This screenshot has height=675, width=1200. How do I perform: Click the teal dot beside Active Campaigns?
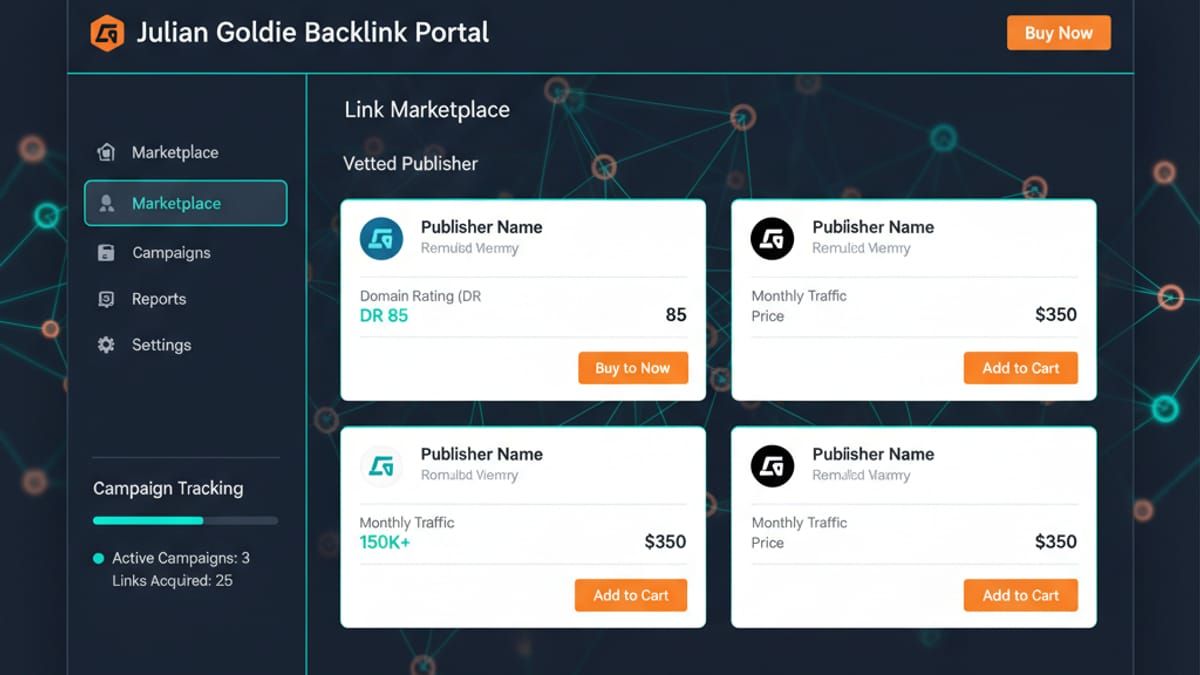click(98, 559)
